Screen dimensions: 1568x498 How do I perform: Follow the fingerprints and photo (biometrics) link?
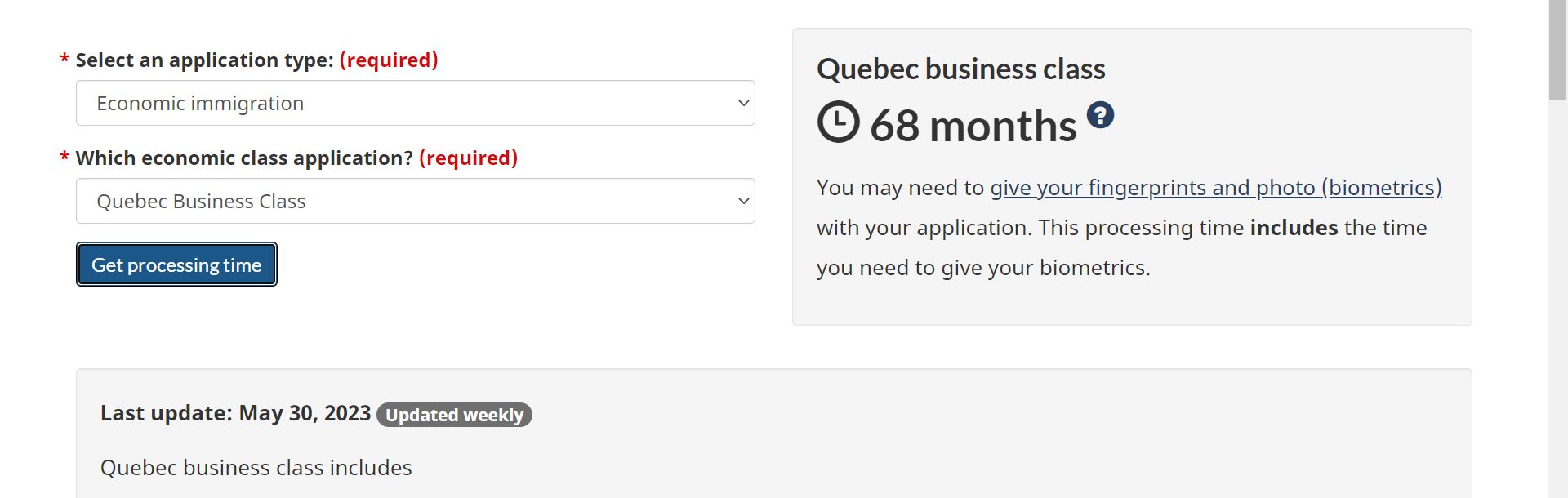(1215, 188)
